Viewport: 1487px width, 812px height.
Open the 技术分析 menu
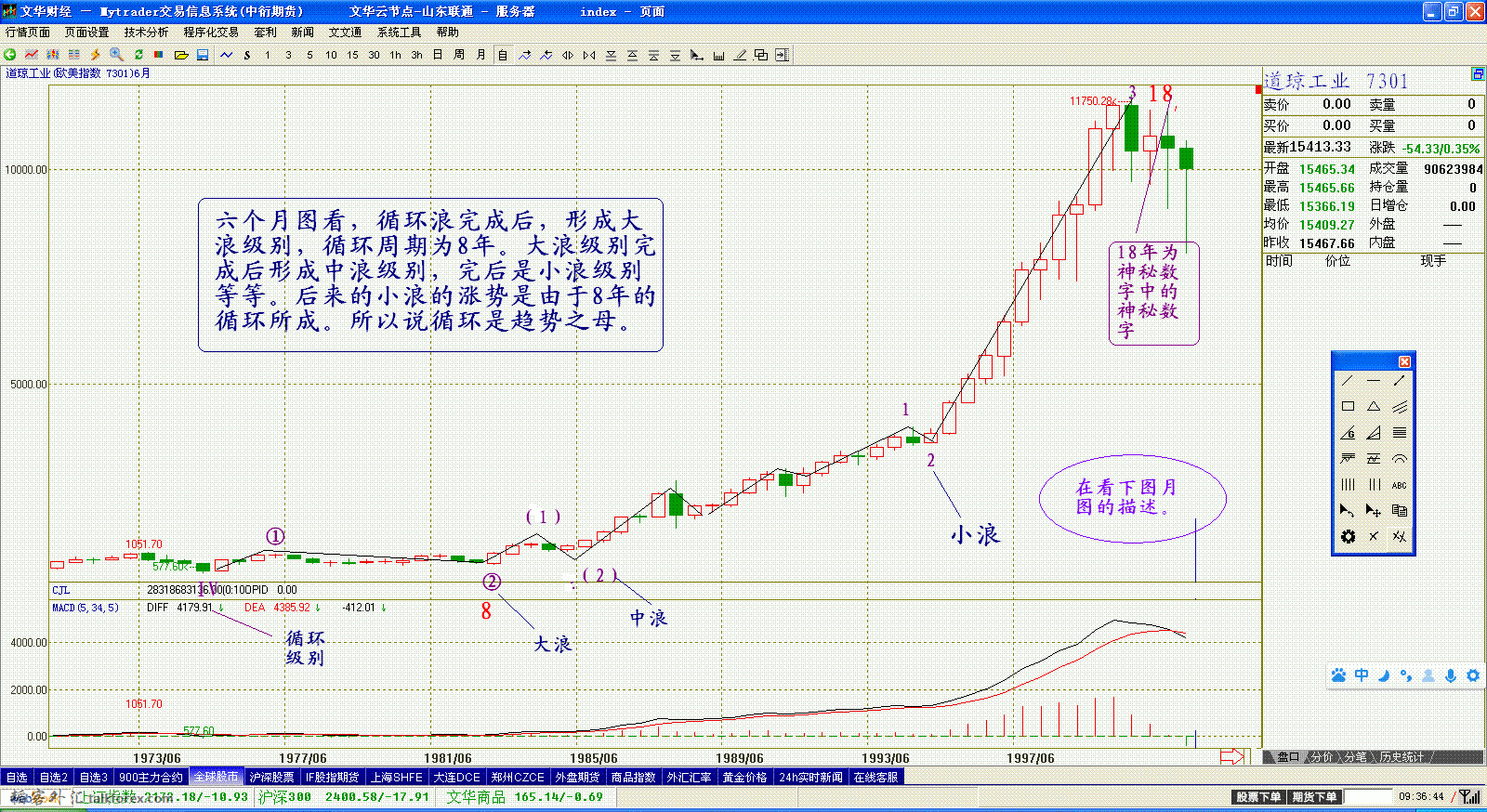pos(146,33)
